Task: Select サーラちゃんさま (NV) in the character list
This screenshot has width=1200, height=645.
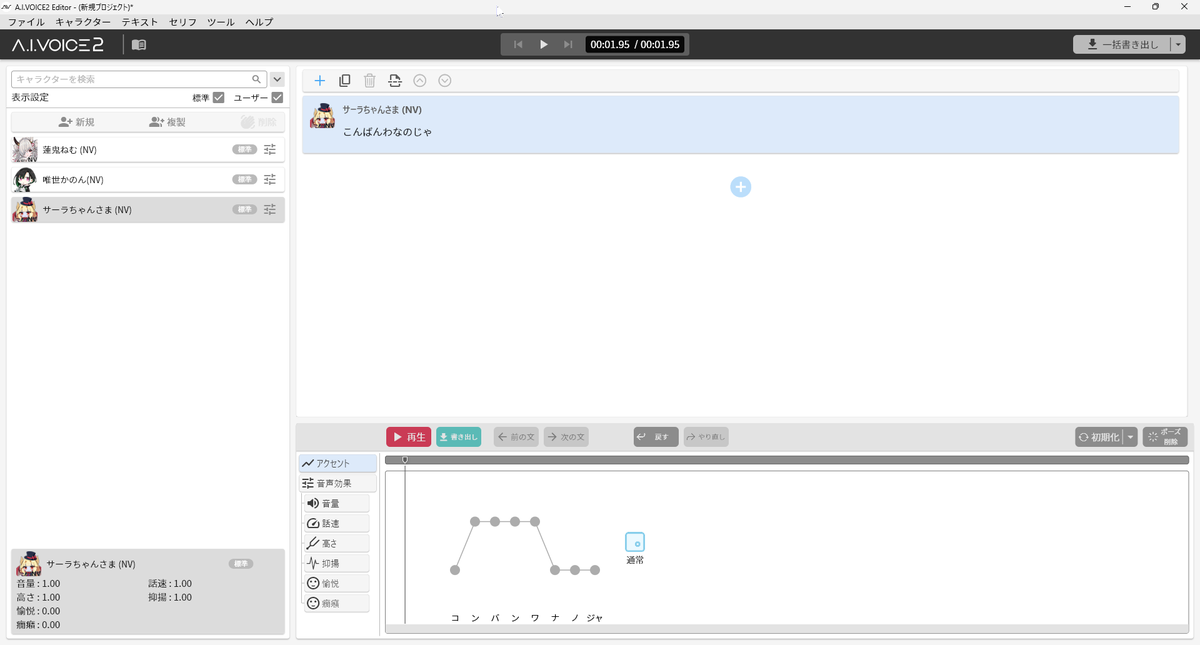Action: pyautogui.click(x=148, y=210)
